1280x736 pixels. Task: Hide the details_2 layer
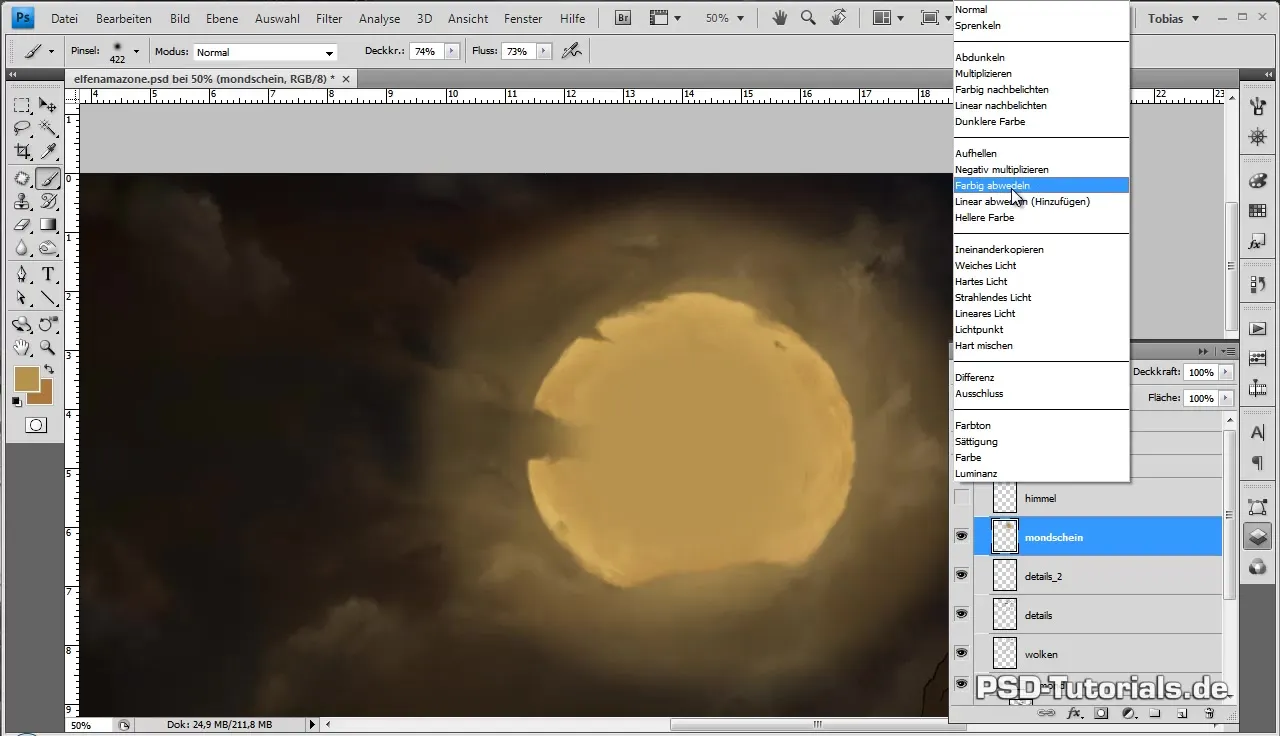coord(961,575)
